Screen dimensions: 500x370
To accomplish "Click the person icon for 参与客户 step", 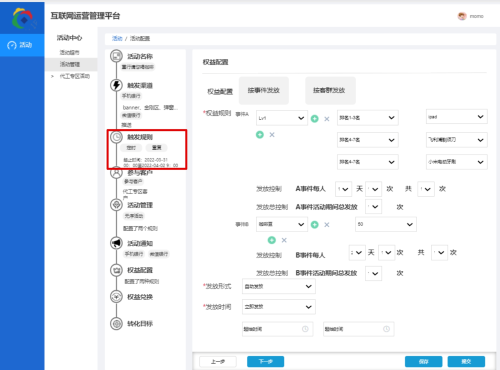I will pos(116,173).
